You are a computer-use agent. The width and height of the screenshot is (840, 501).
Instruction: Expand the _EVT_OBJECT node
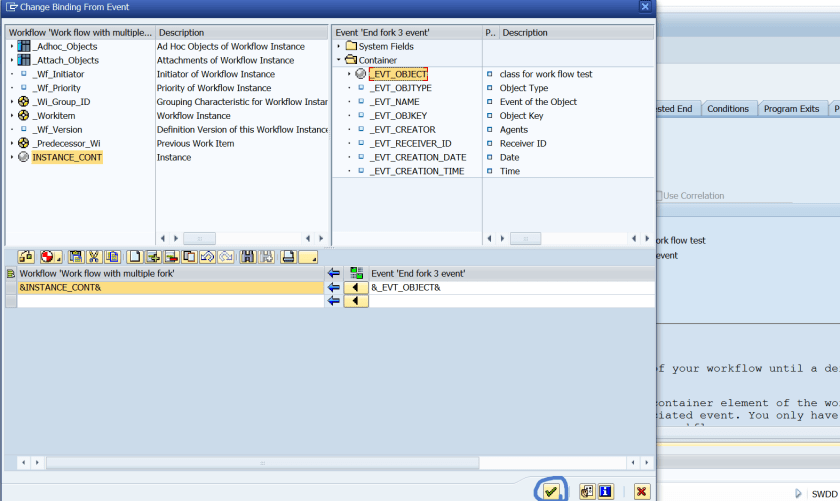(349, 74)
